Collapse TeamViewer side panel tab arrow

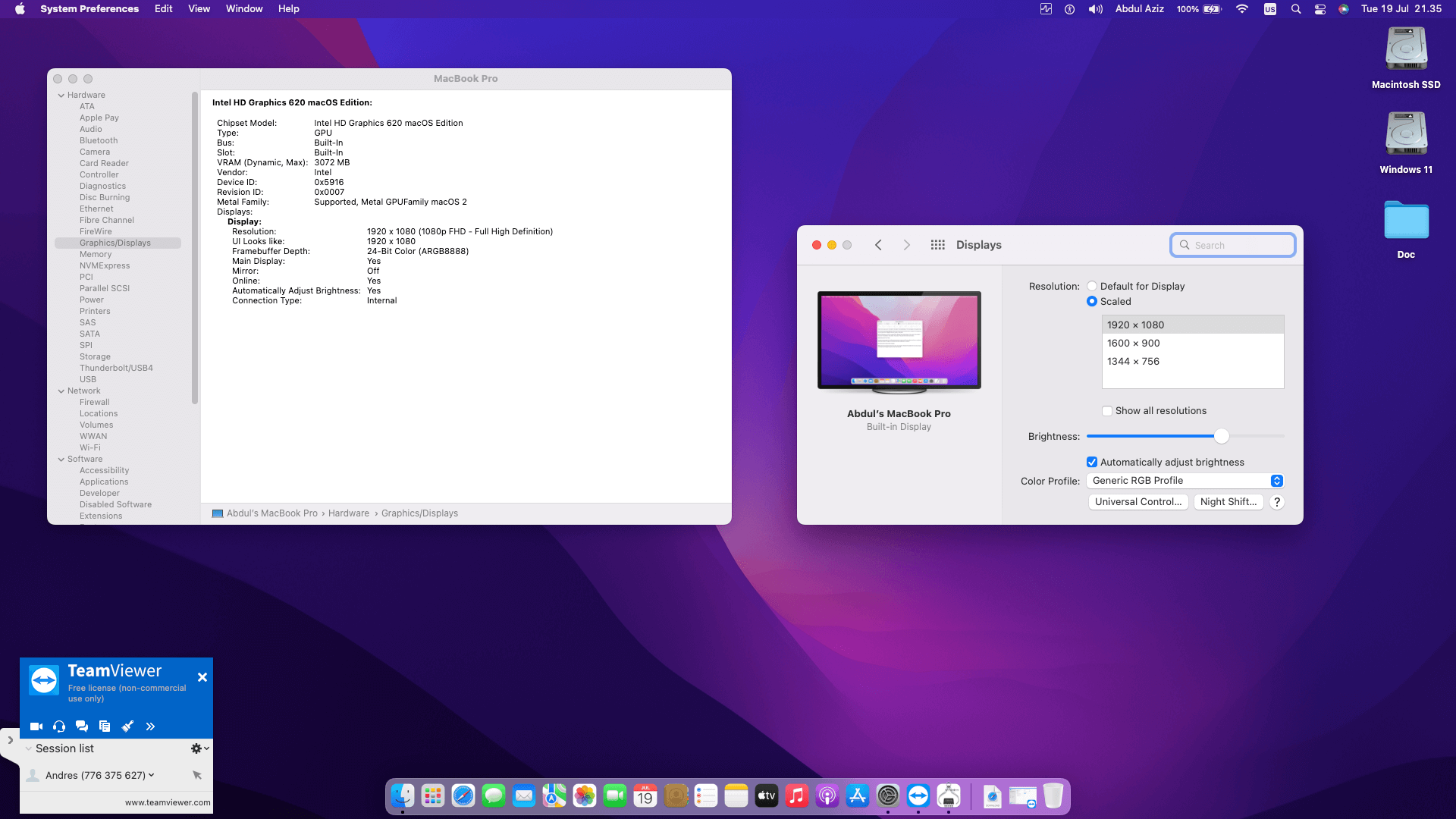(10, 740)
